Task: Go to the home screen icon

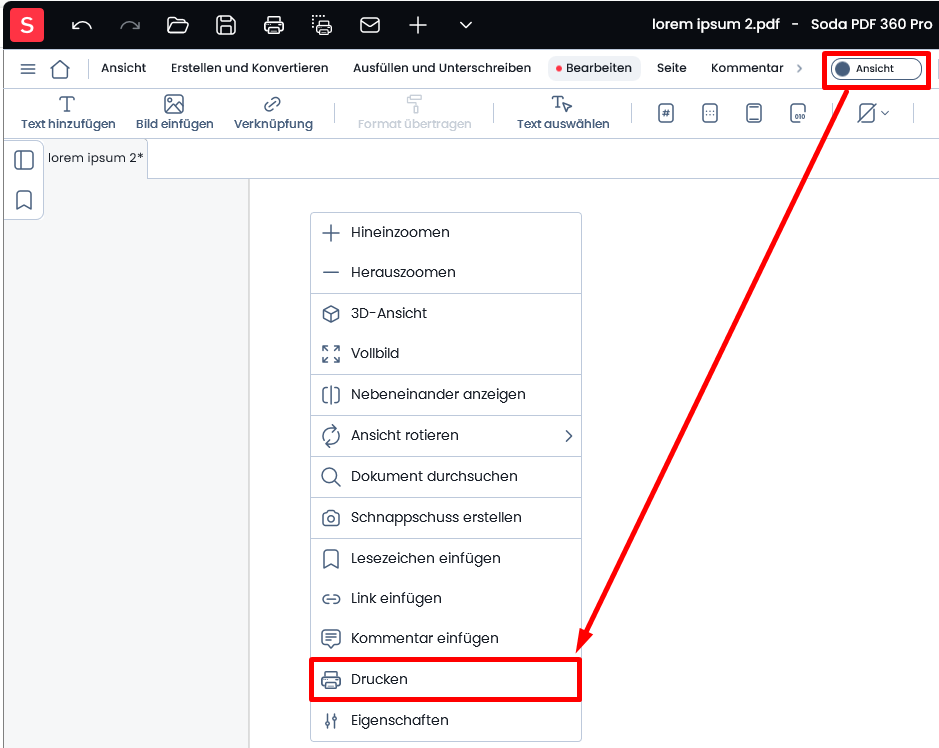Action: pos(60,69)
